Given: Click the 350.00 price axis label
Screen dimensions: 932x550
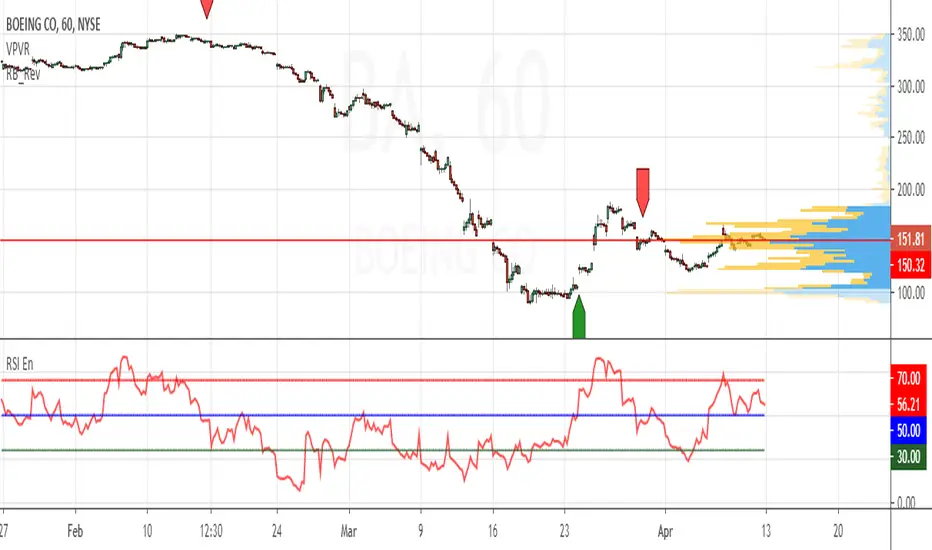Looking at the screenshot, I should pos(911,35).
